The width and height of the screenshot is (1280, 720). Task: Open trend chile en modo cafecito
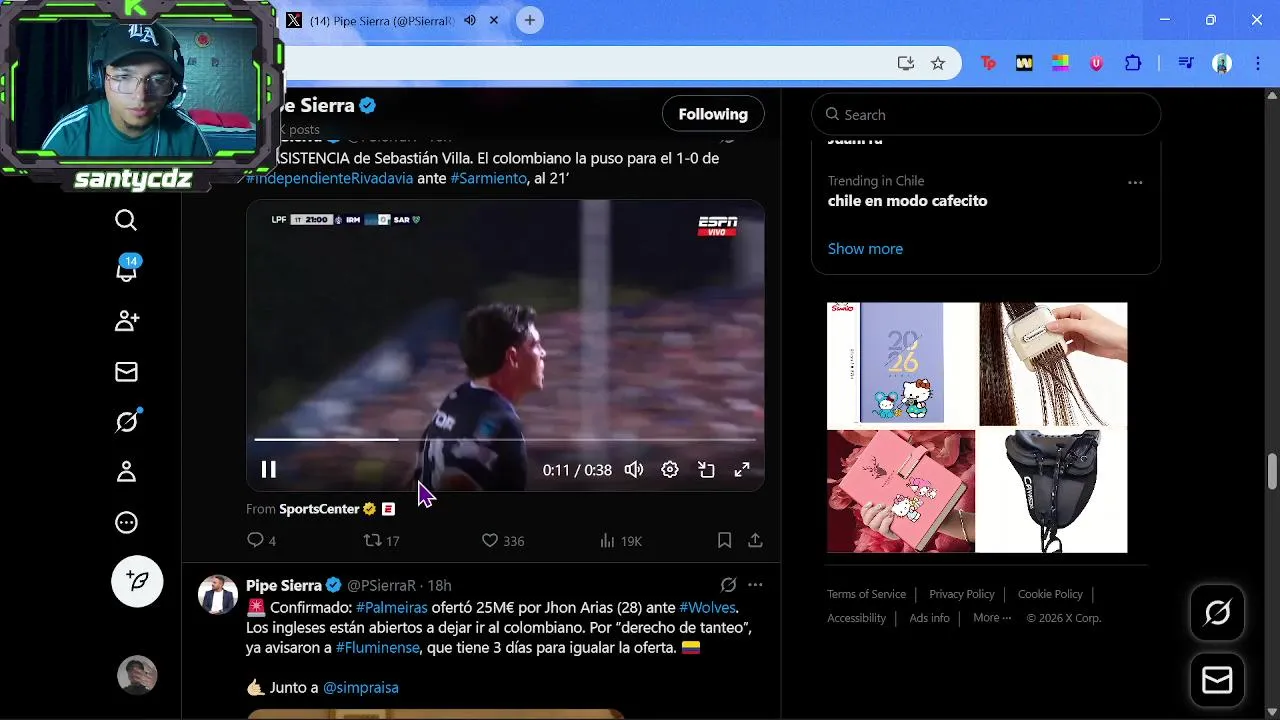point(907,201)
